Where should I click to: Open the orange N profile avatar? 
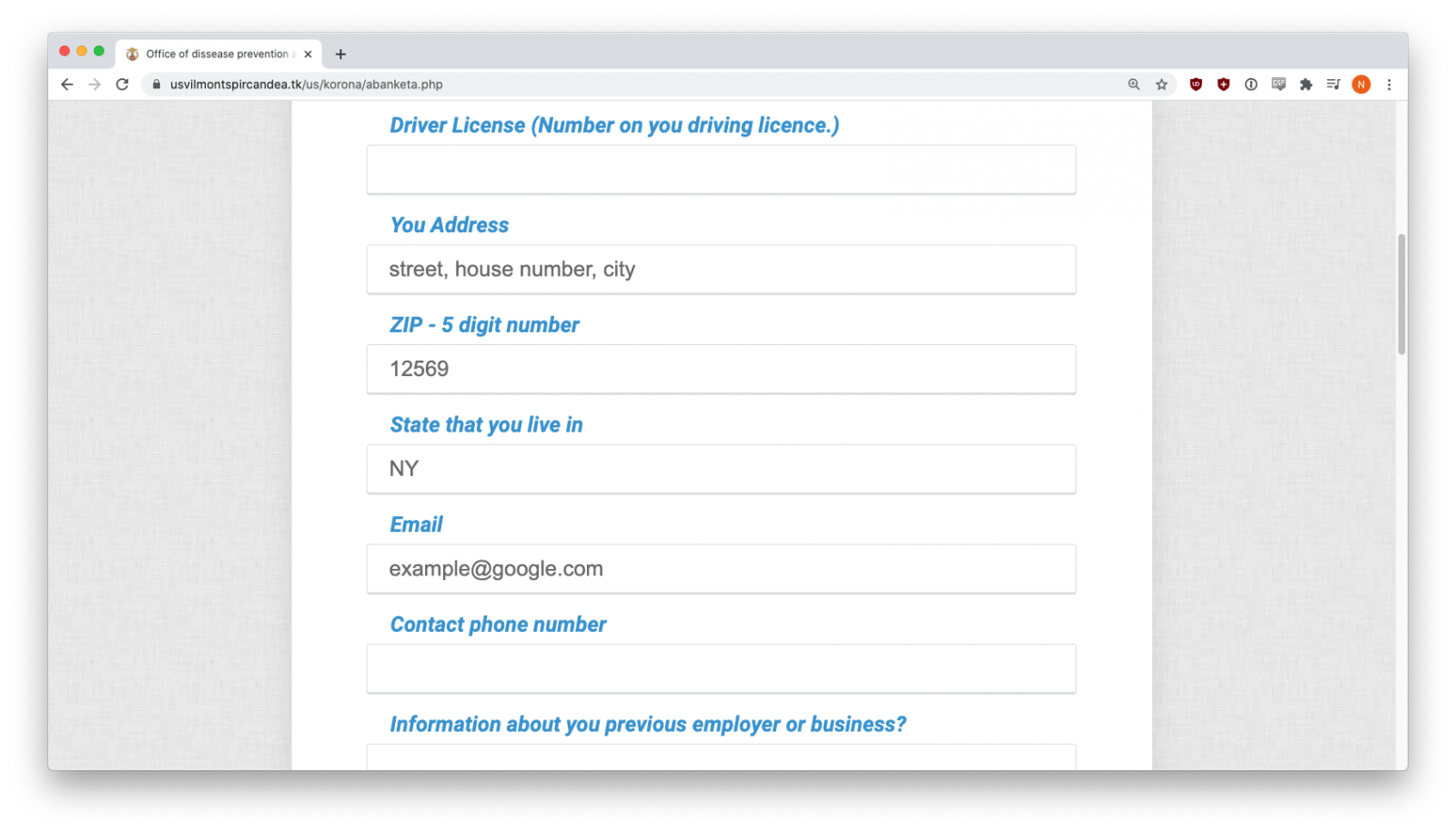point(1361,85)
